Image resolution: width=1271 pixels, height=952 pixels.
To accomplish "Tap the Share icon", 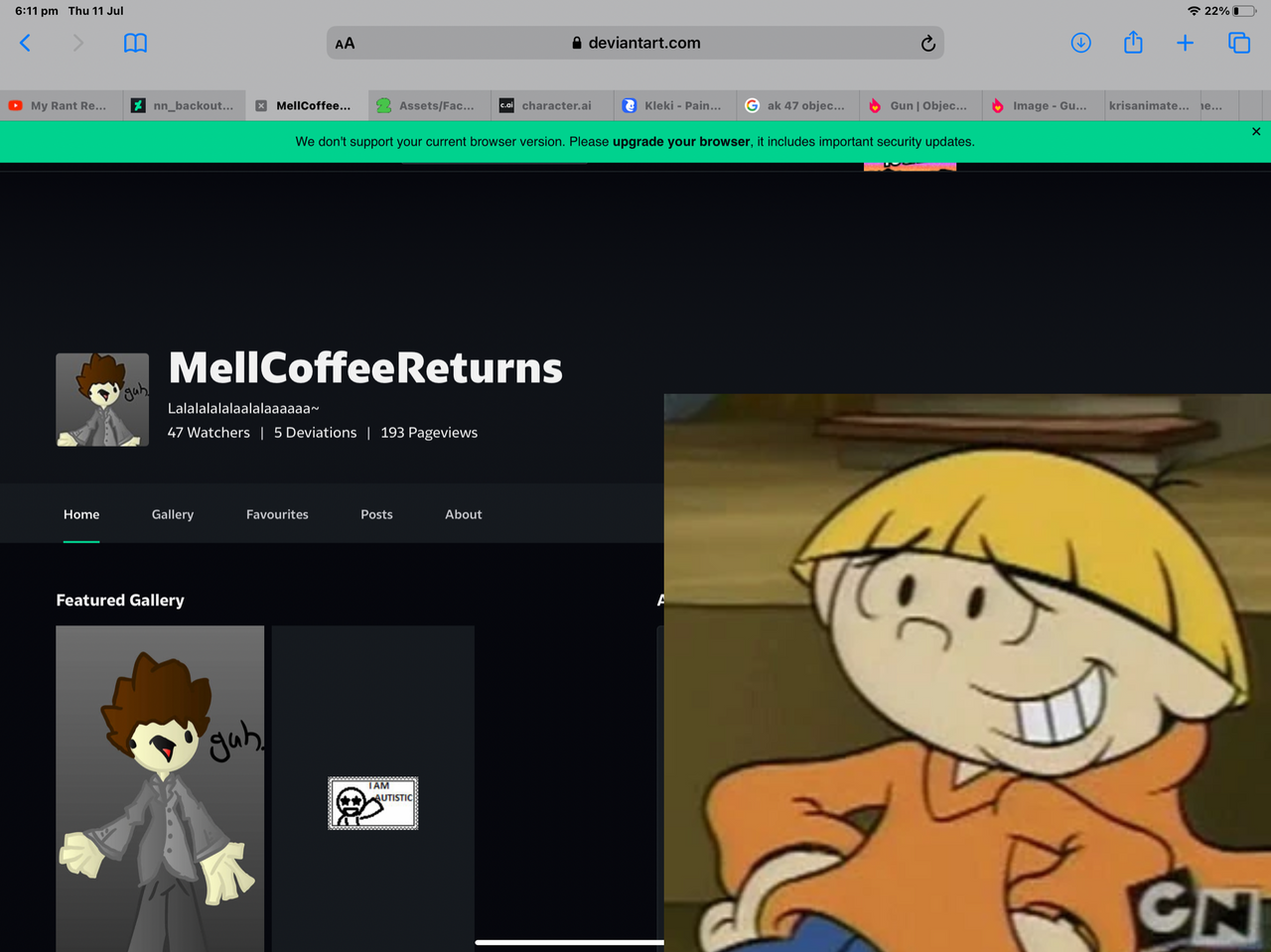I will pyautogui.click(x=1133, y=43).
